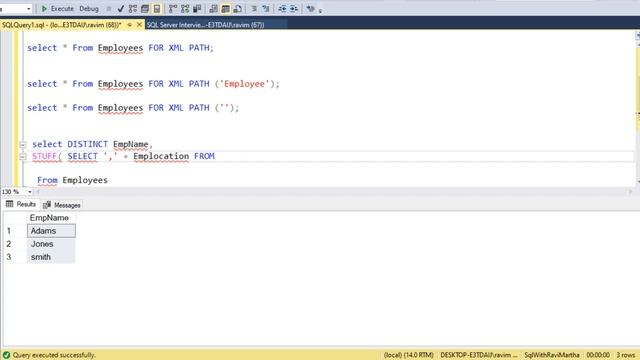Uncomment the selected lines icon
Screen dimensions: 640x360
click(x=266, y=9)
